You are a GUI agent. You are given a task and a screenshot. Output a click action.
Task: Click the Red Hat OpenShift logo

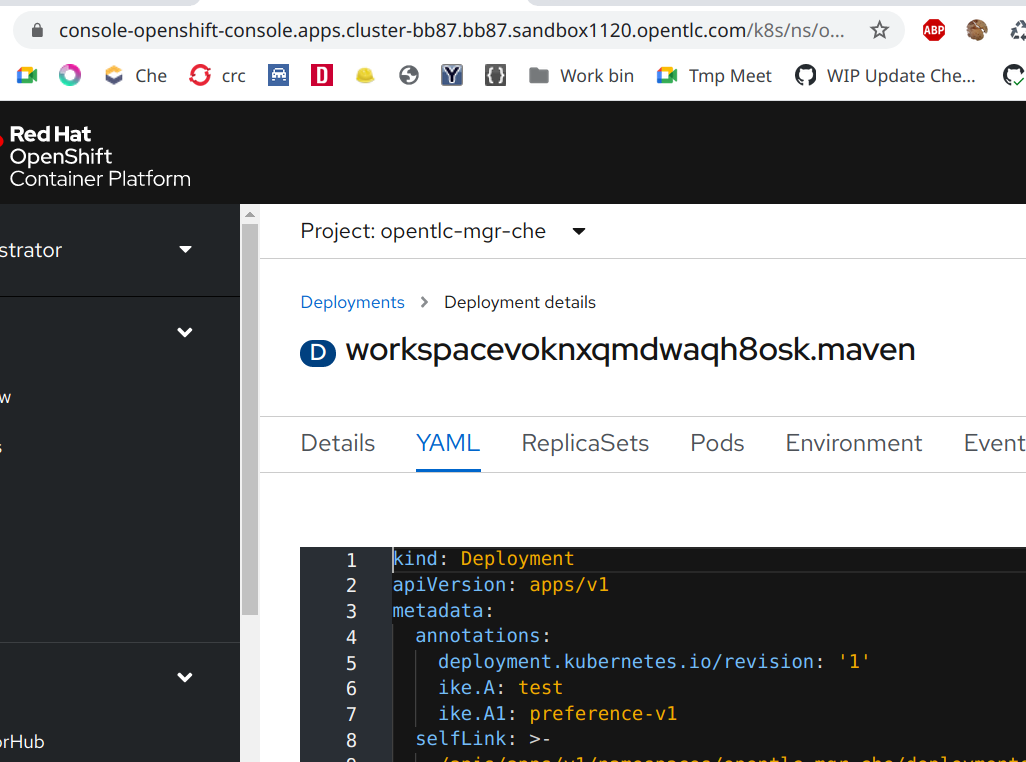(97, 156)
